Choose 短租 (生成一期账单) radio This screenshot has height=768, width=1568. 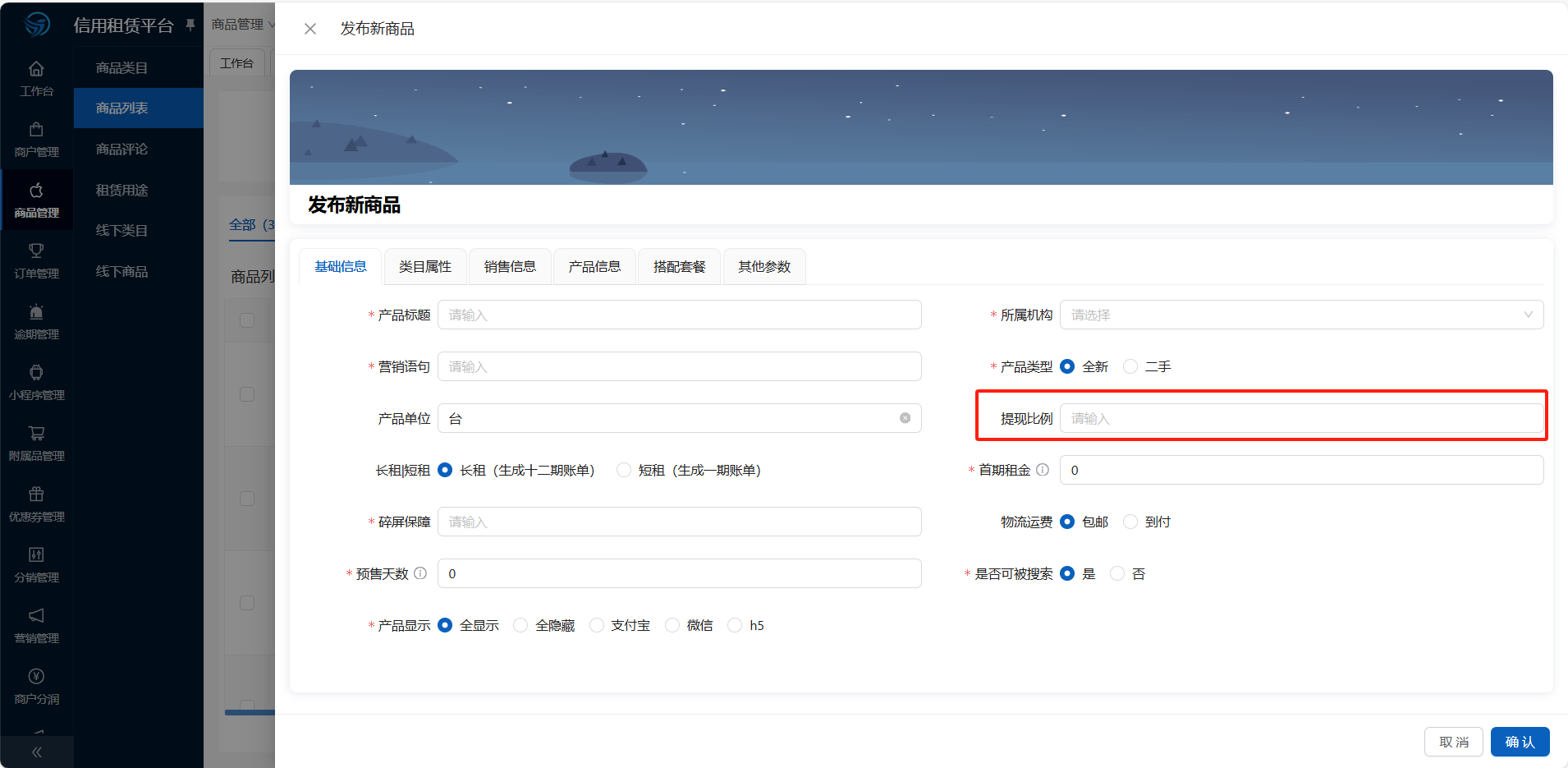coord(624,470)
